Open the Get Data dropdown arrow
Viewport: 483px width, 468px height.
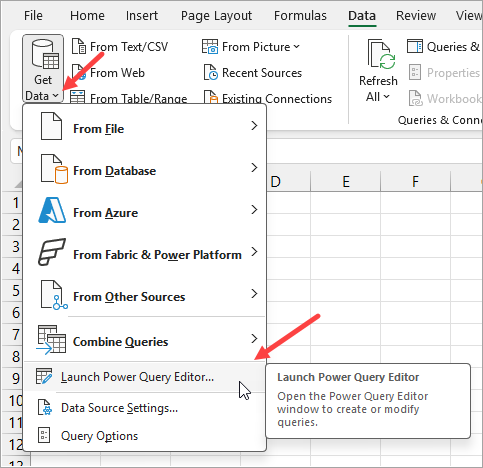(55, 96)
